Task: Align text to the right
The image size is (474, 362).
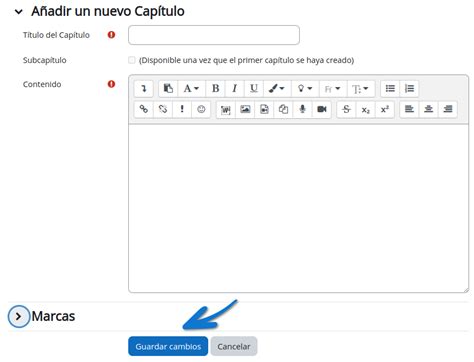Action: [448, 109]
